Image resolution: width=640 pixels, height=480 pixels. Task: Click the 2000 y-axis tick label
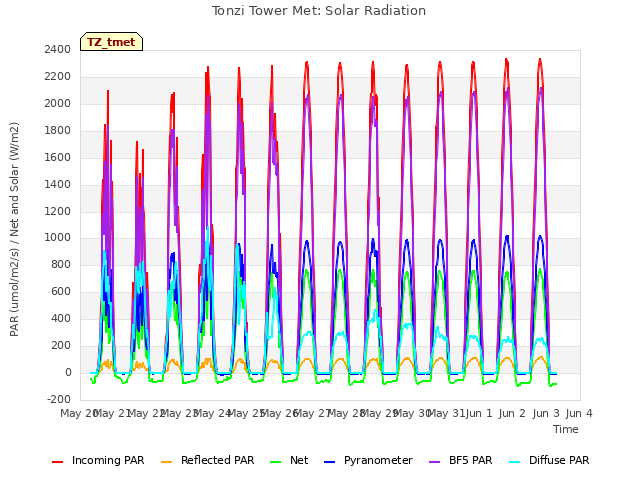[x=58, y=103]
